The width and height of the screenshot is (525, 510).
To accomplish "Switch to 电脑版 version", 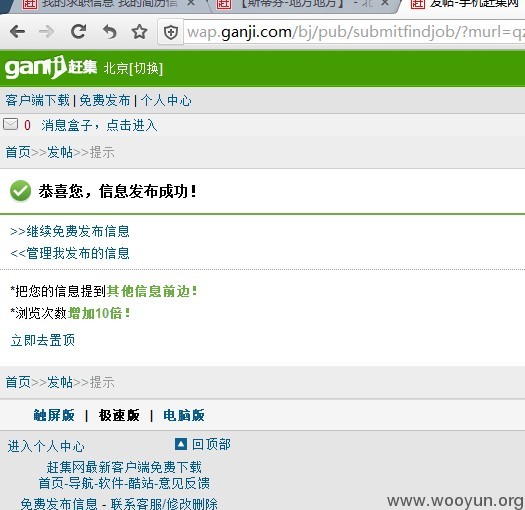I will pos(184,416).
